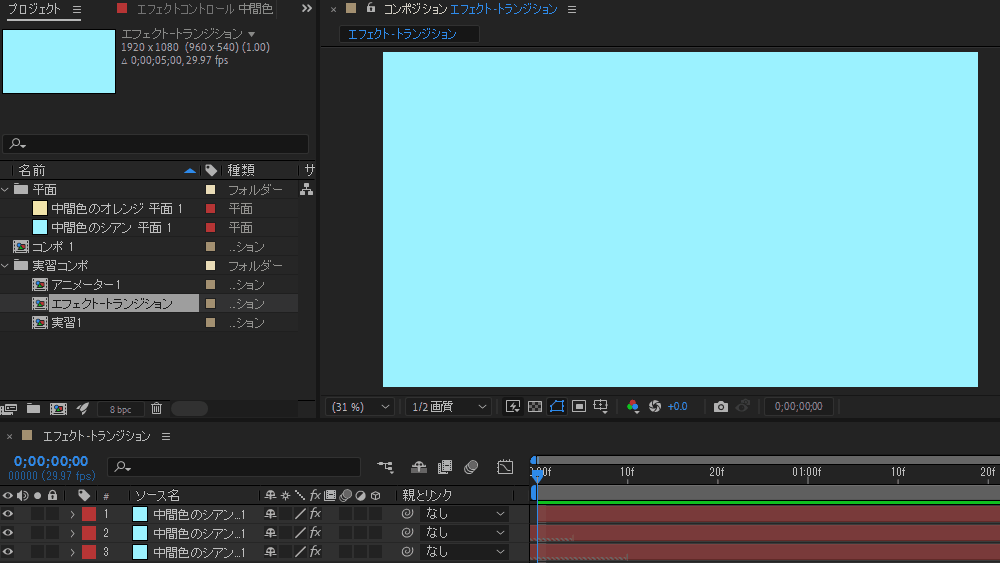Enable frame blending for timeline
Screen dimensions: 1000x563
(x=445, y=467)
